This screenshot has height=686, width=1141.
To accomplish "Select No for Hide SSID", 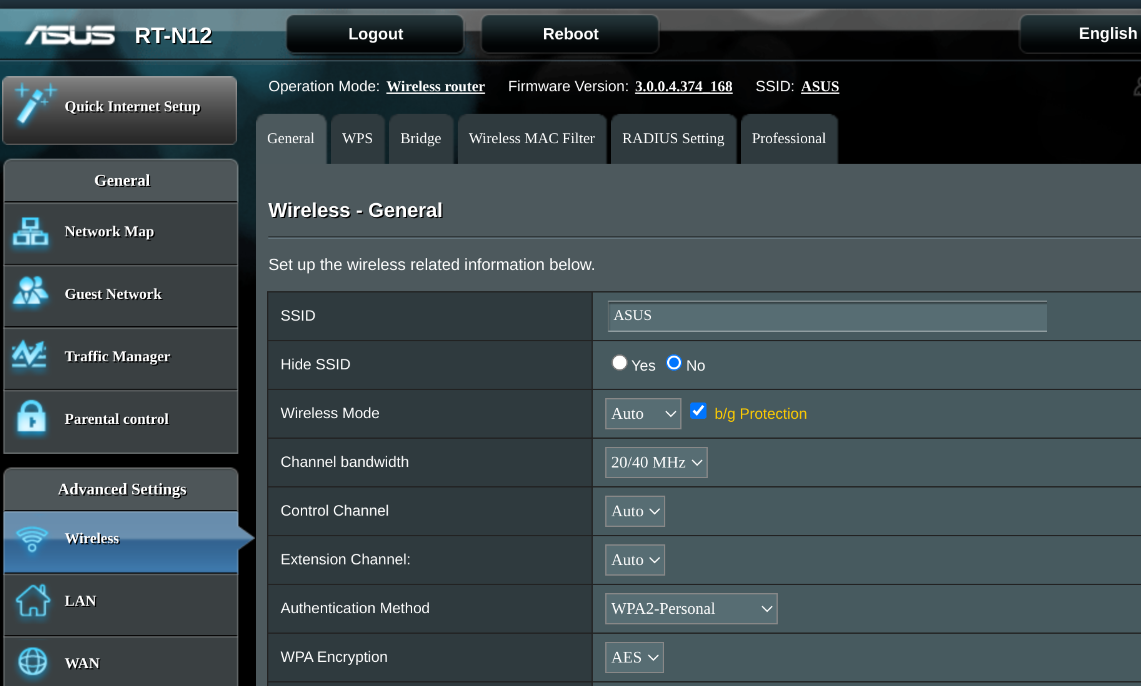I will point(674,363).
